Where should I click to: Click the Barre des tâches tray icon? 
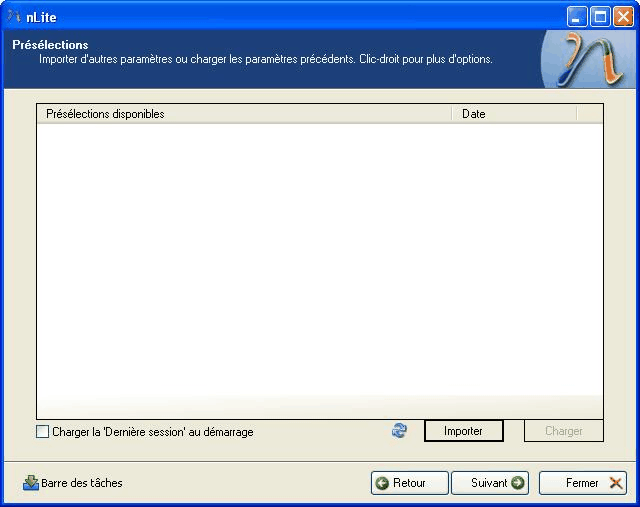coord(31,483)
